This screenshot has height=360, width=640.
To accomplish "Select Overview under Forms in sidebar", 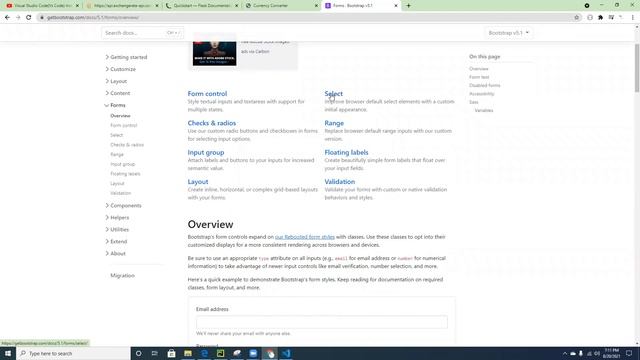I will 120,116.
